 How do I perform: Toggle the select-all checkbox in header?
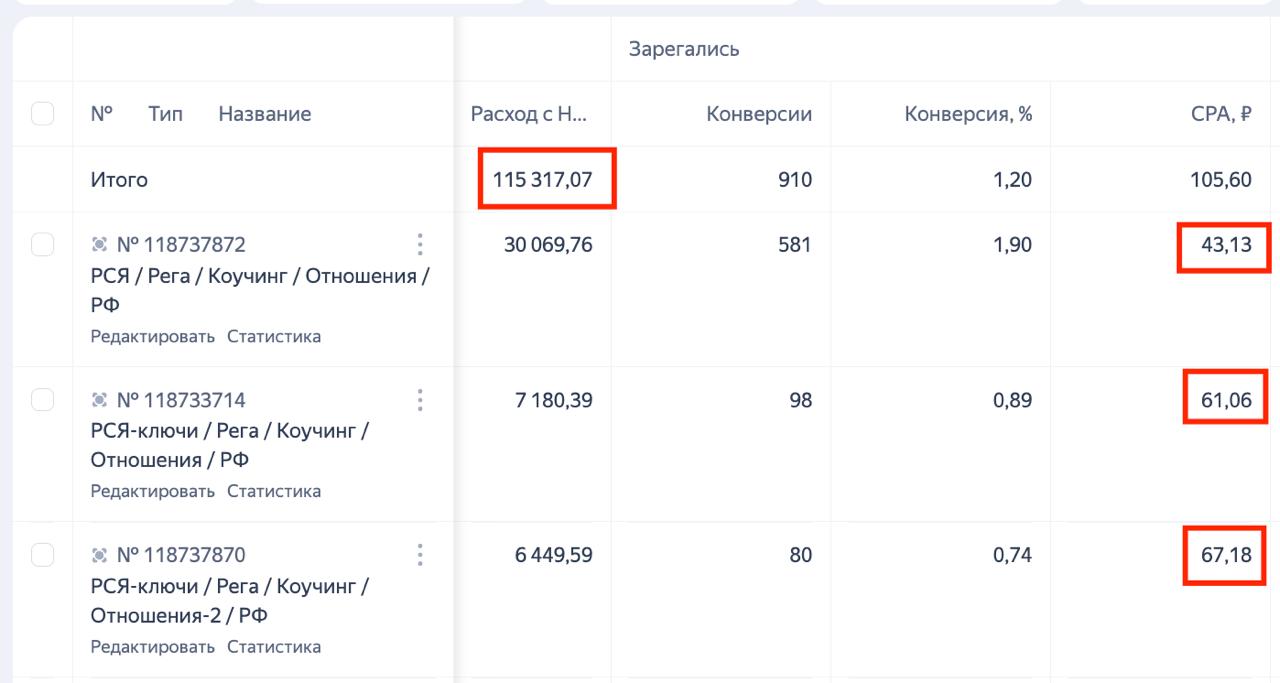tap(43, 114)
